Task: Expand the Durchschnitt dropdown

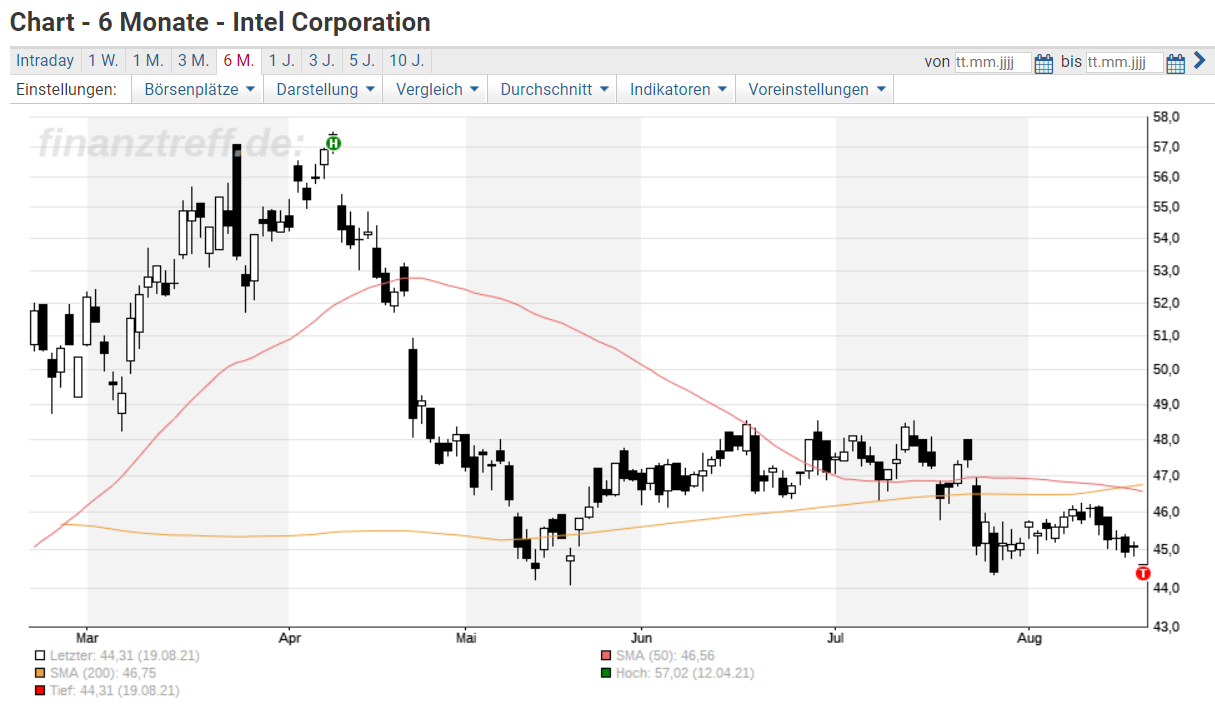Action: [x=554, y=89]
